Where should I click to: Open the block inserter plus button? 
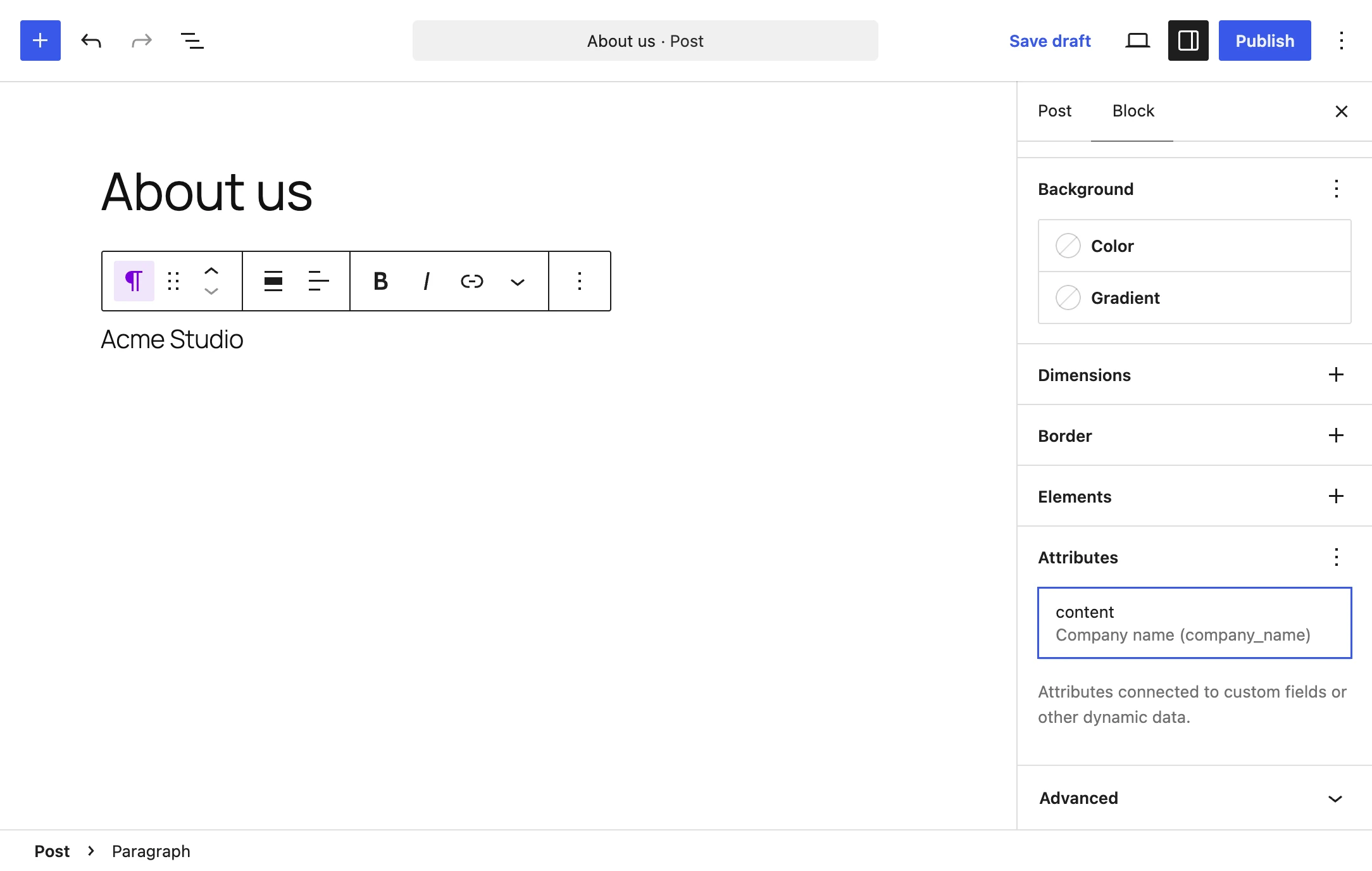pos(41,41)
